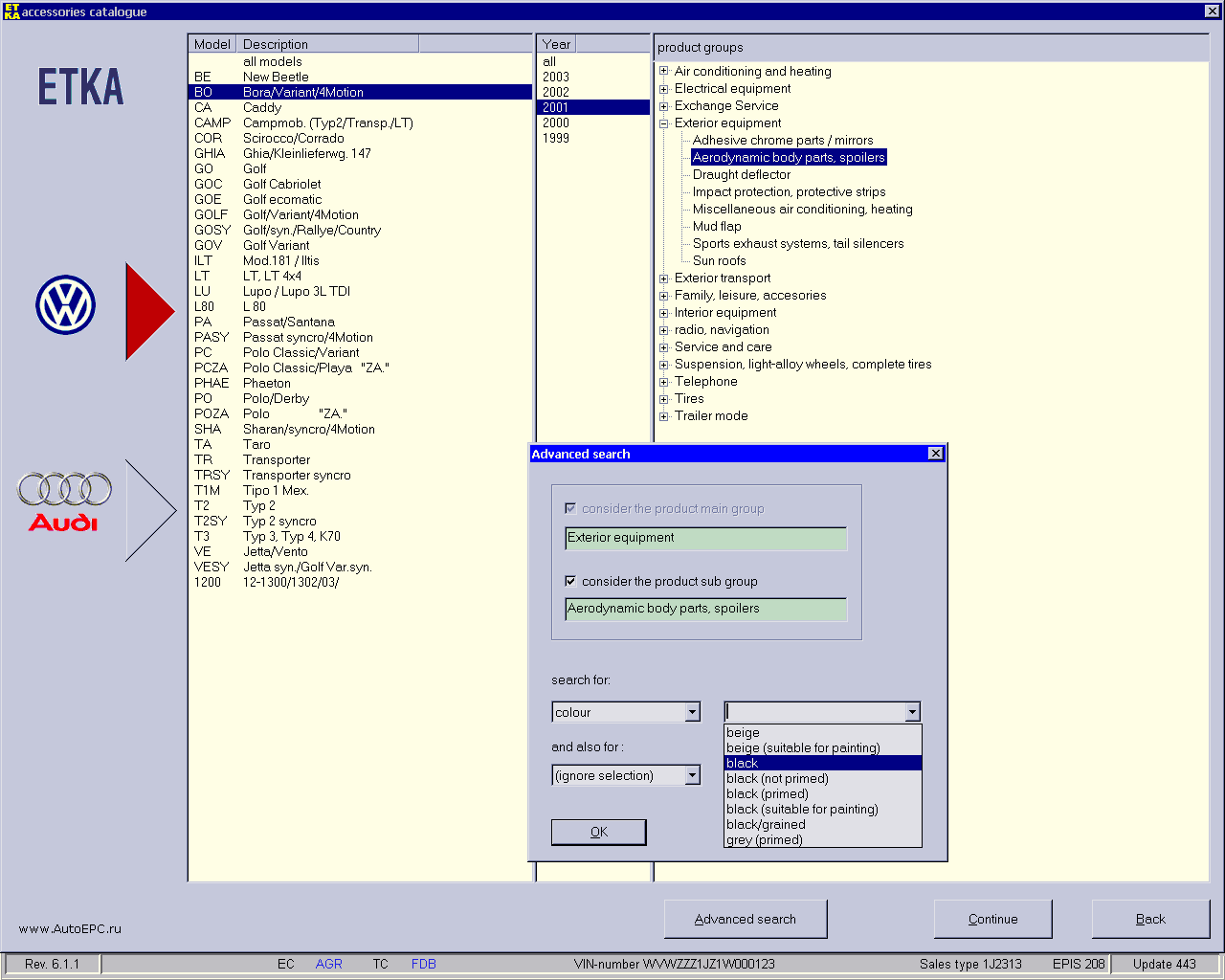Viewport: 1225px width, 980px height.
Task: Select Draught deflector subgroup
Action: [742, 174]
